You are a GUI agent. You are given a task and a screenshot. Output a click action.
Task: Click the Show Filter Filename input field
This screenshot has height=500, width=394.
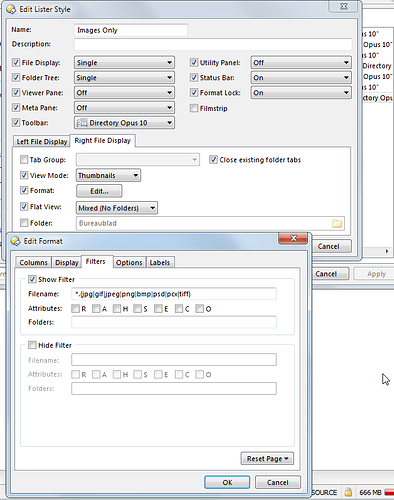[x=174, y=294]
